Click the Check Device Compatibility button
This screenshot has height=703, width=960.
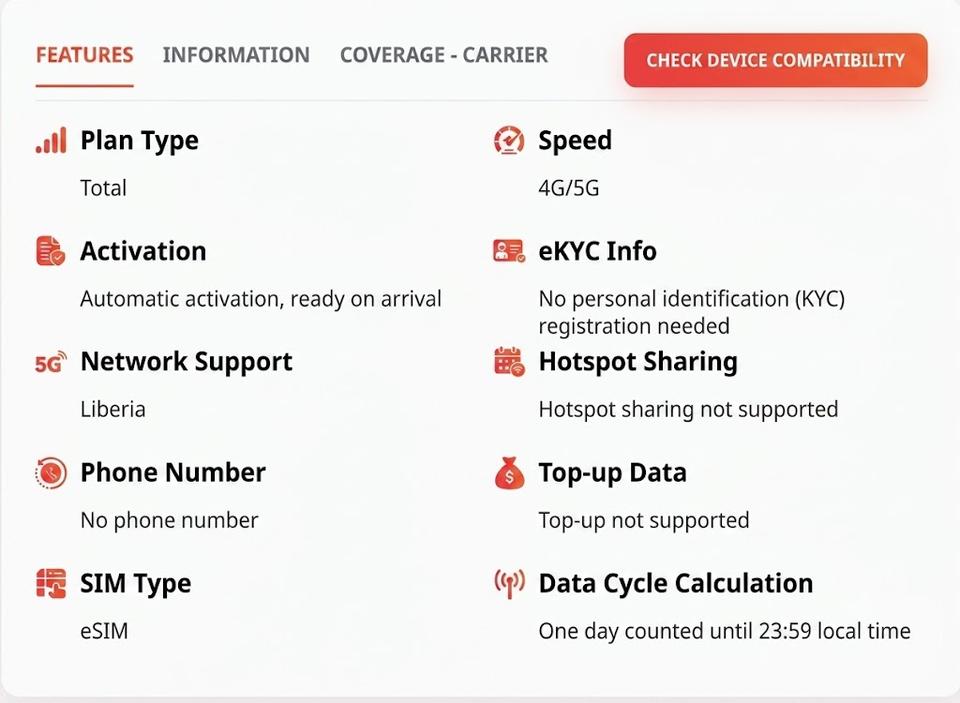coord(776,60)
